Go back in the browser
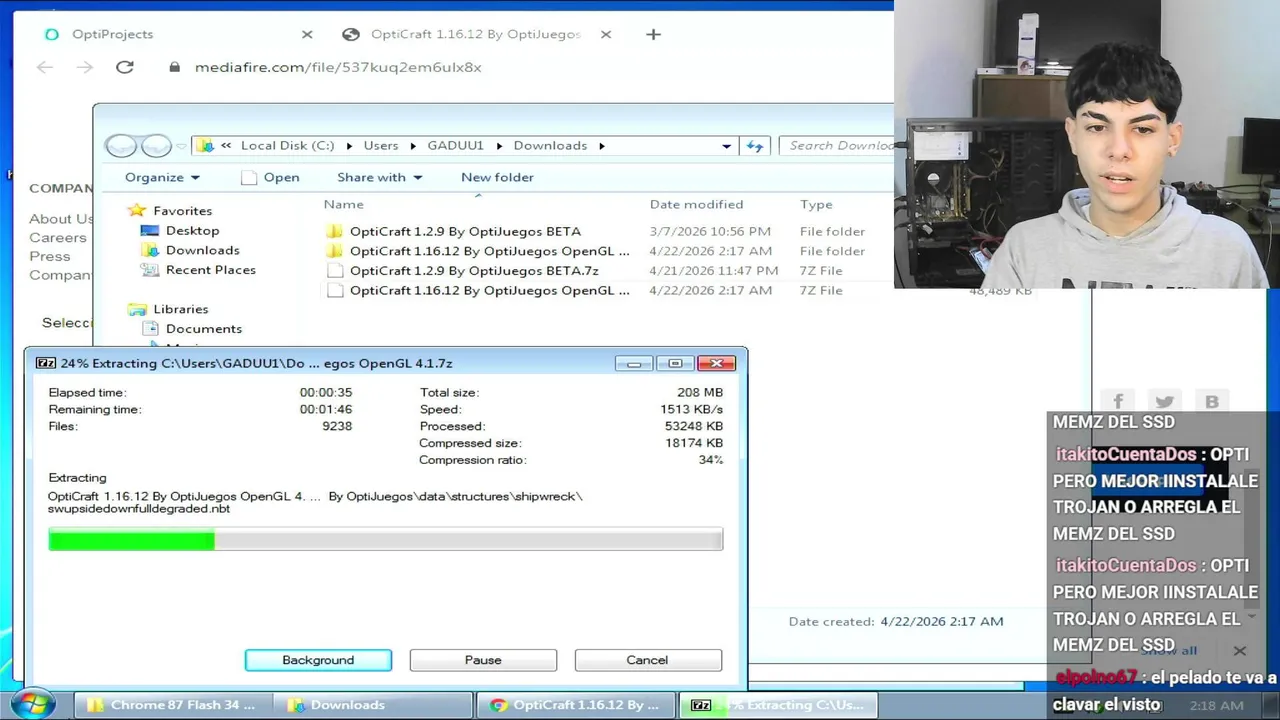Image resolution: width=1280 pixels, height=720 pixels. [x=44, y=67]
